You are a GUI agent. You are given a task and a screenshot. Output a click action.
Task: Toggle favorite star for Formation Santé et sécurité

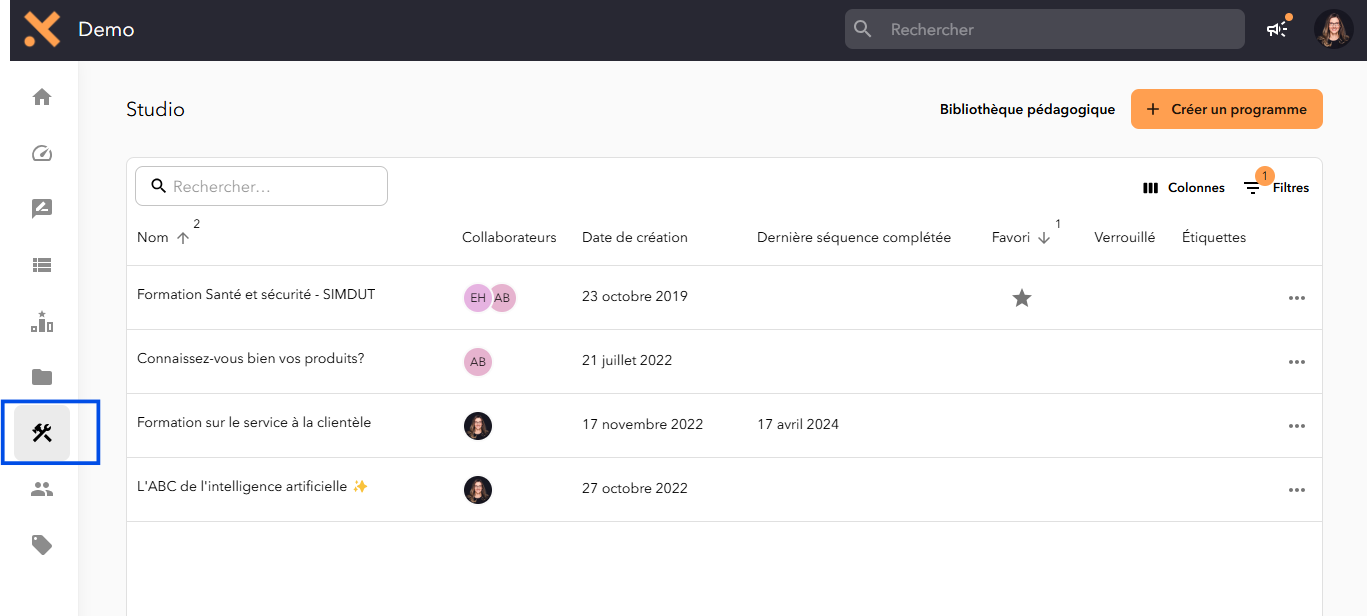pos(1022,298)
